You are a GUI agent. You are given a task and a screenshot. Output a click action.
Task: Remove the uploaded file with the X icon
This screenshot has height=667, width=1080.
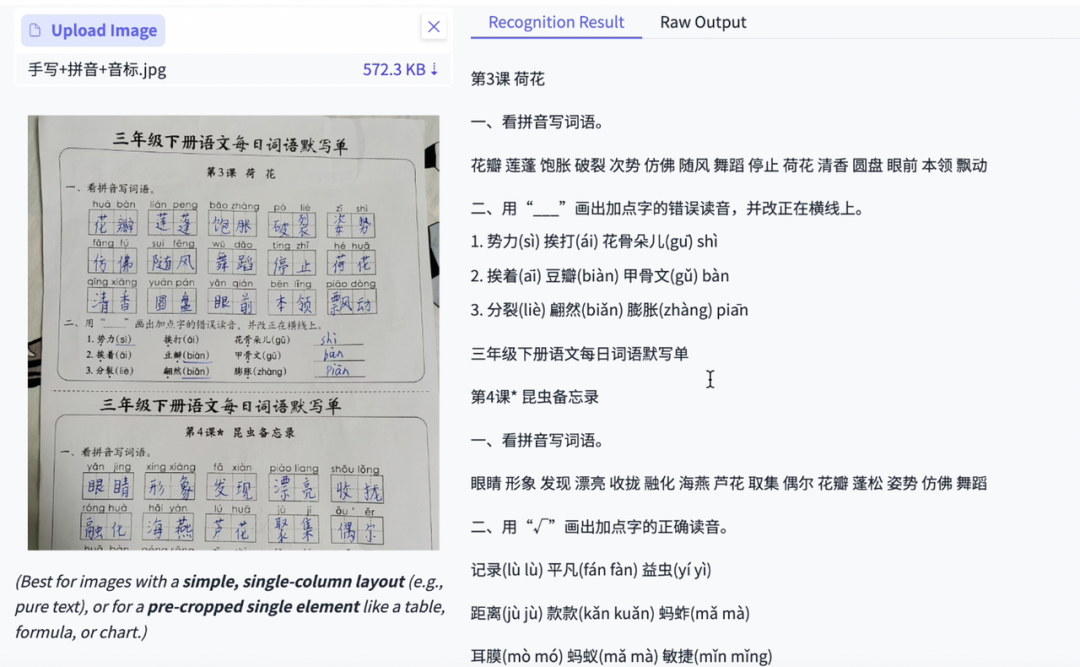coord(434,27)
